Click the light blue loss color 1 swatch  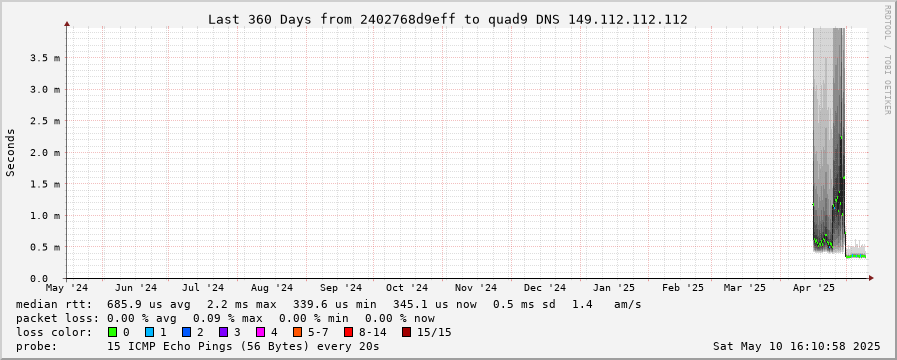coord(149,332)
